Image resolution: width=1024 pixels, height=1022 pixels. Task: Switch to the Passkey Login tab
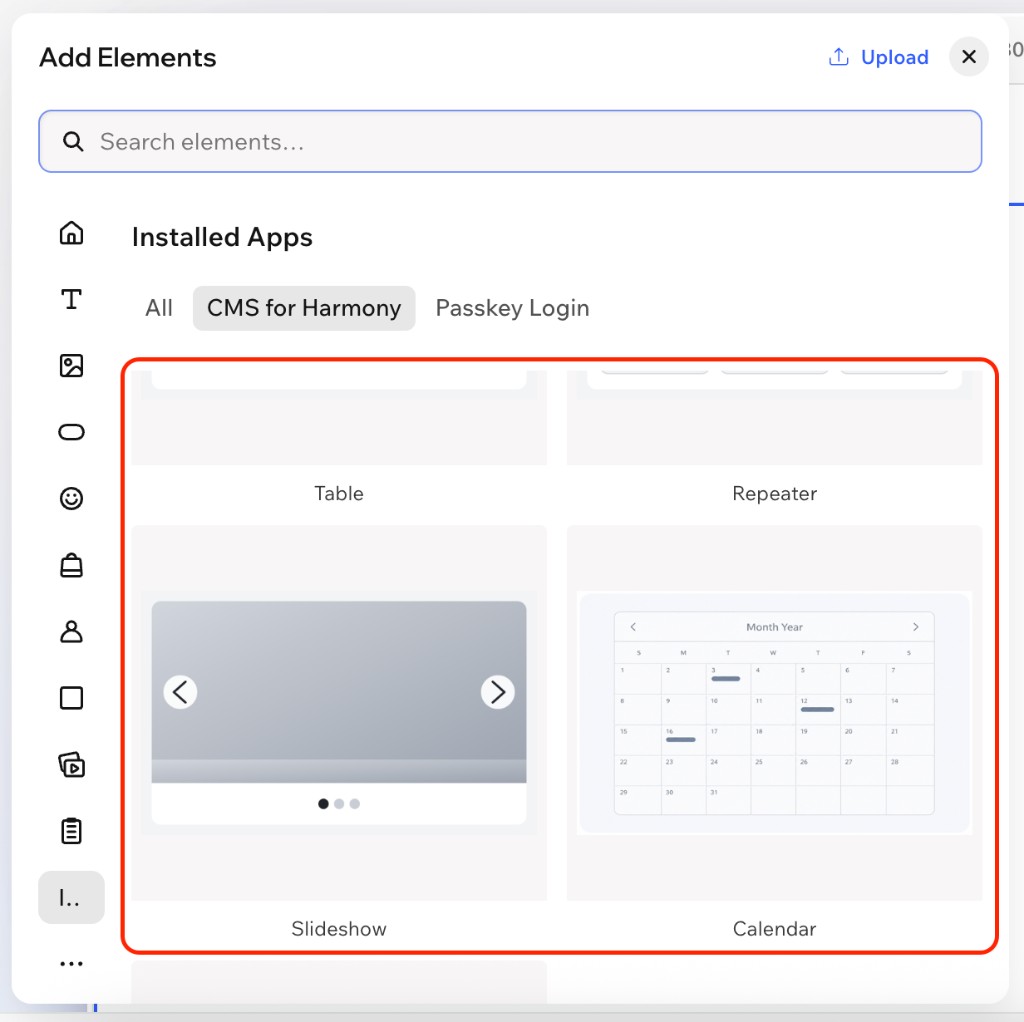[512, 308]
